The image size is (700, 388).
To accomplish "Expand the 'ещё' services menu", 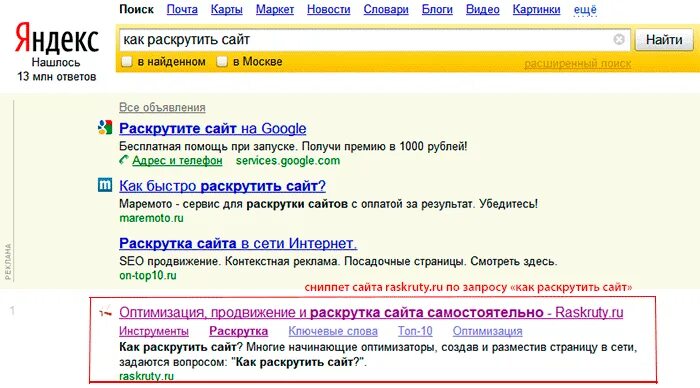I will point(585,9).
